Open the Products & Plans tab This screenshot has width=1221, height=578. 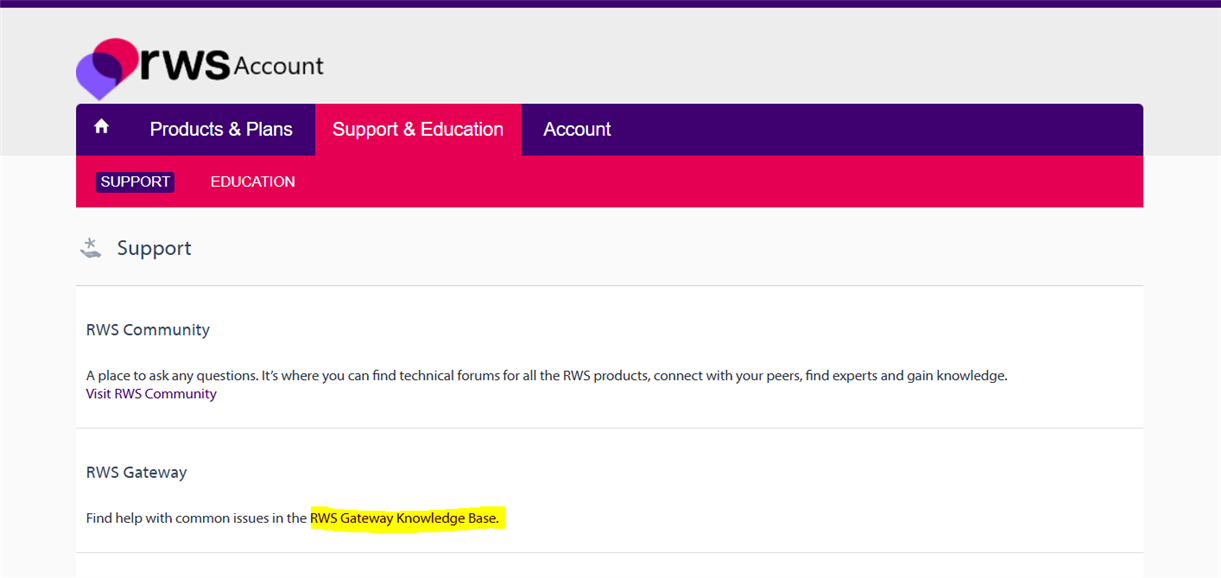[221, 130]
